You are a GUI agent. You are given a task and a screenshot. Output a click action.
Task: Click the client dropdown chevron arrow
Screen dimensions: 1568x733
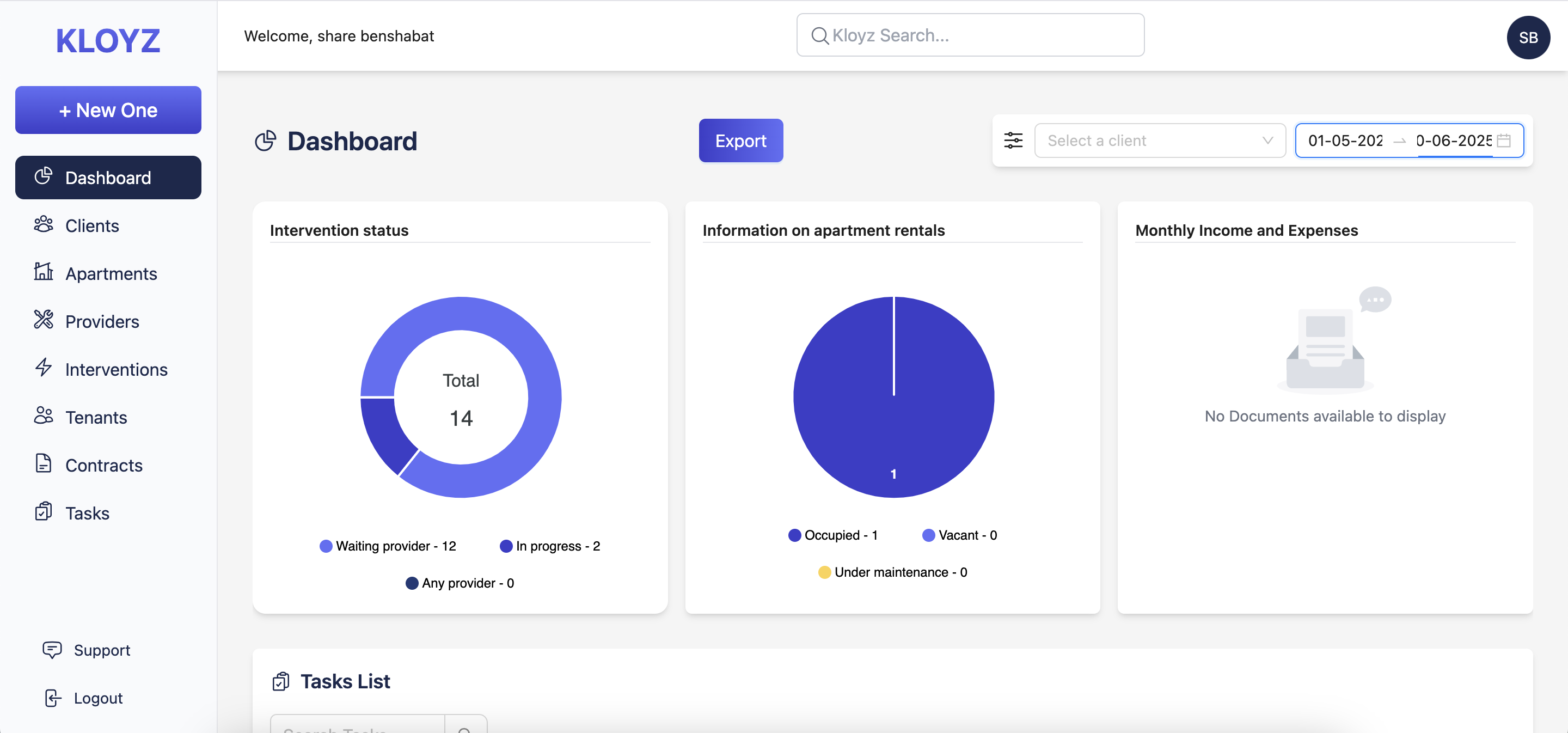pos(1267,141)
